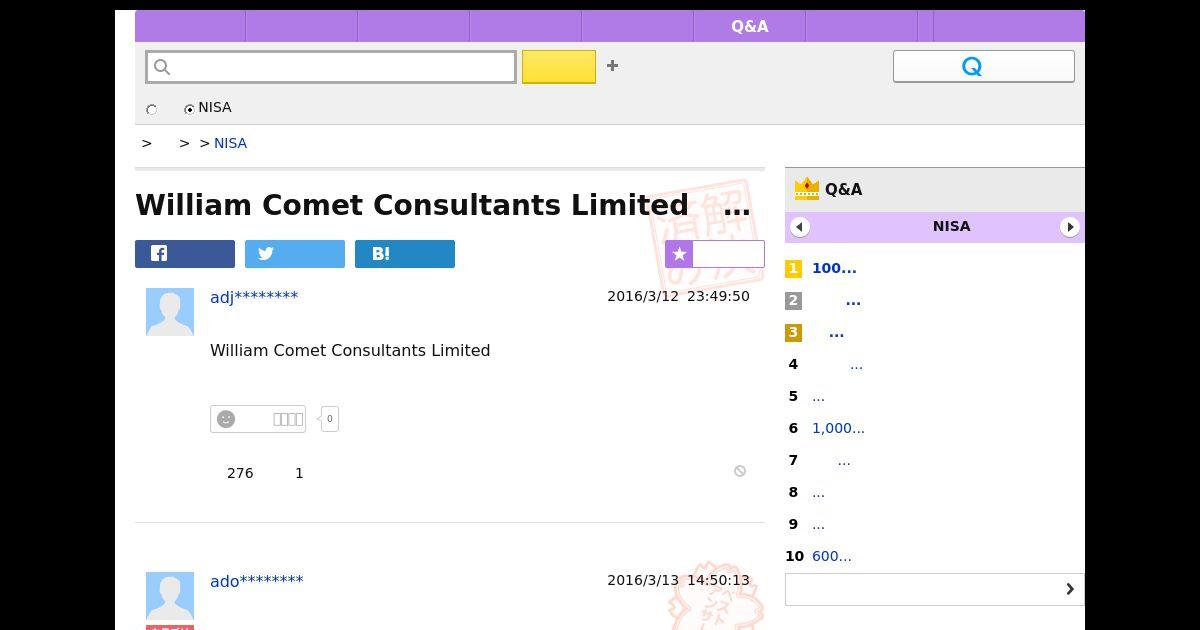Click the crown icon in Q&A ranking header
The image size is (1200, 630).
point(806,188)
